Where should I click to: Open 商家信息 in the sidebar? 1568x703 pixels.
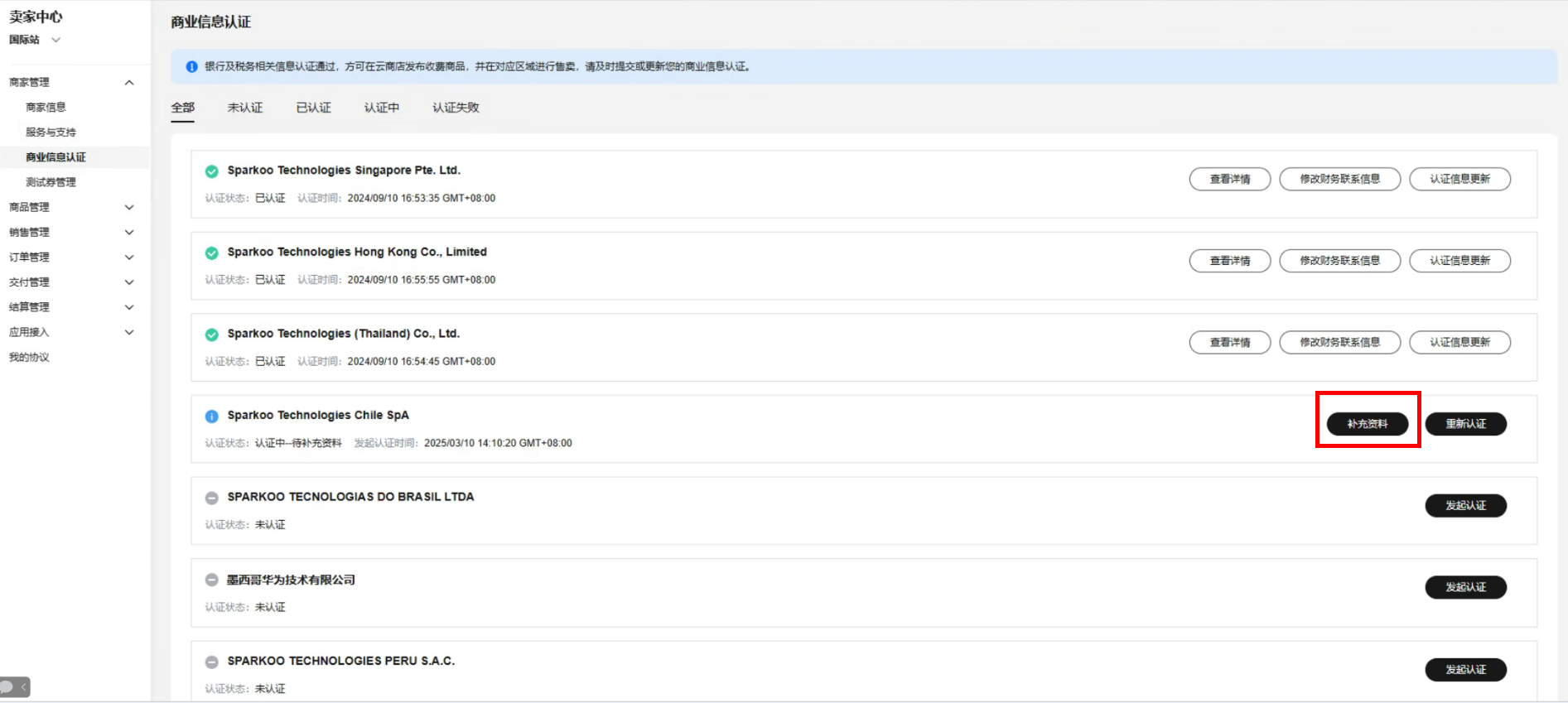pos(46,108)
